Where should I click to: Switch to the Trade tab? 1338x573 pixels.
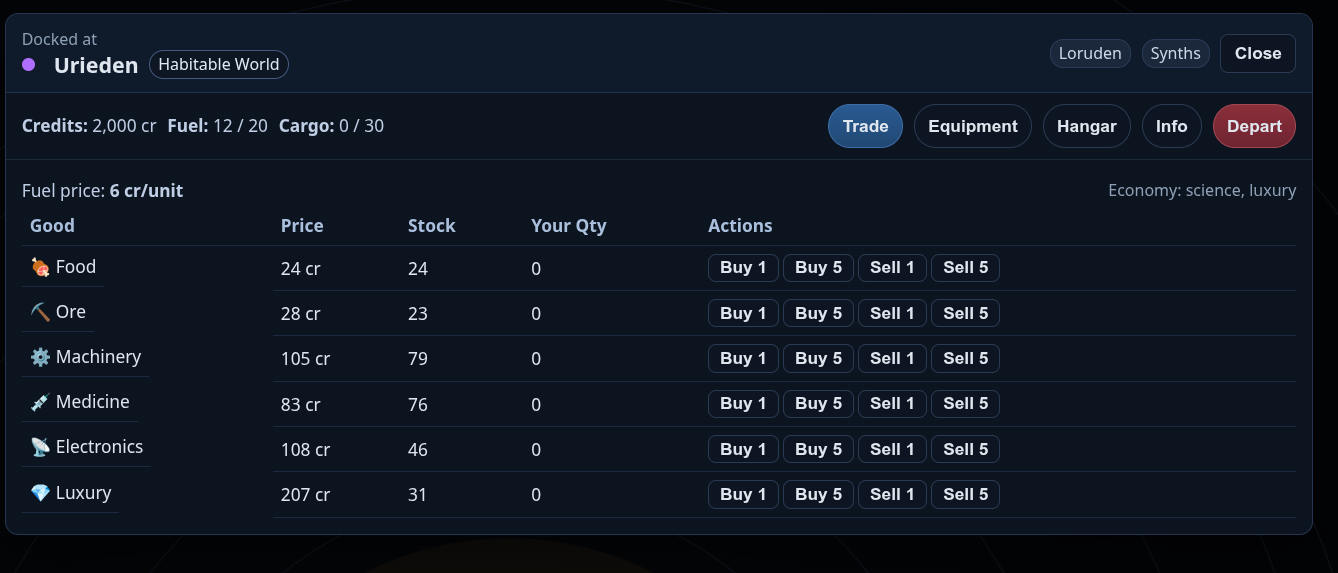(865, 126)
